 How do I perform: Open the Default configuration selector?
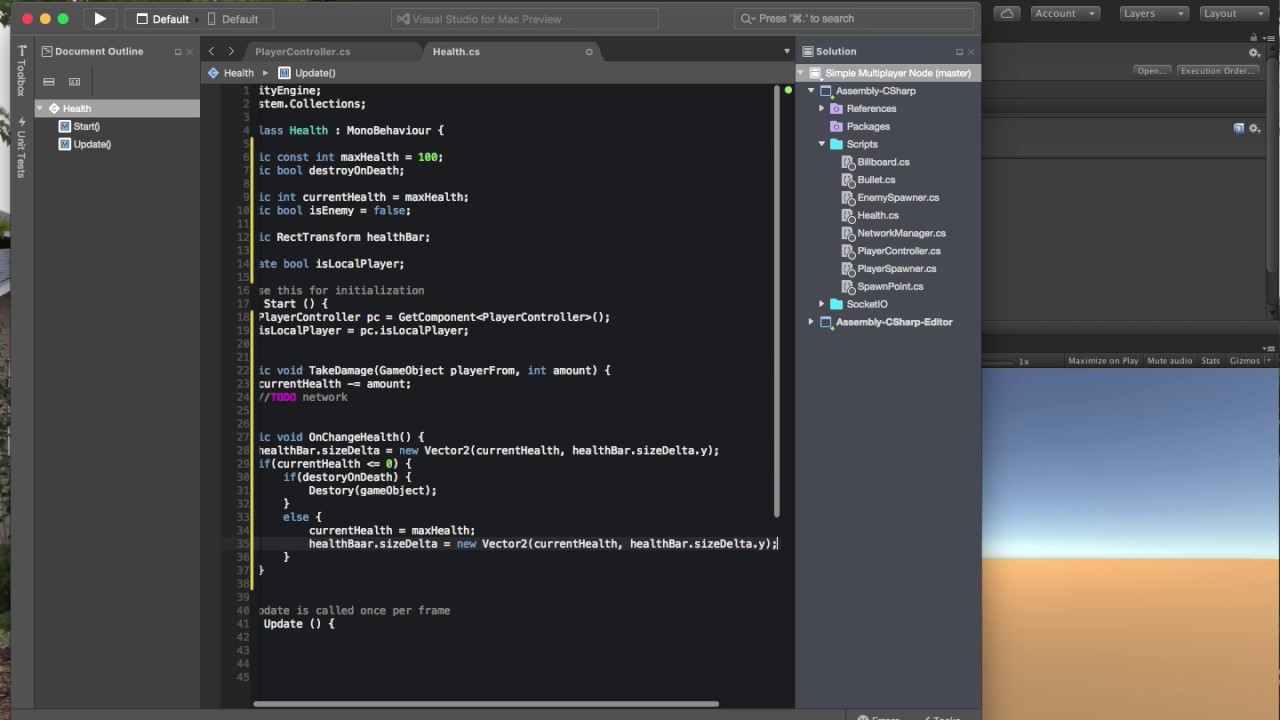(x=163, y=19)
